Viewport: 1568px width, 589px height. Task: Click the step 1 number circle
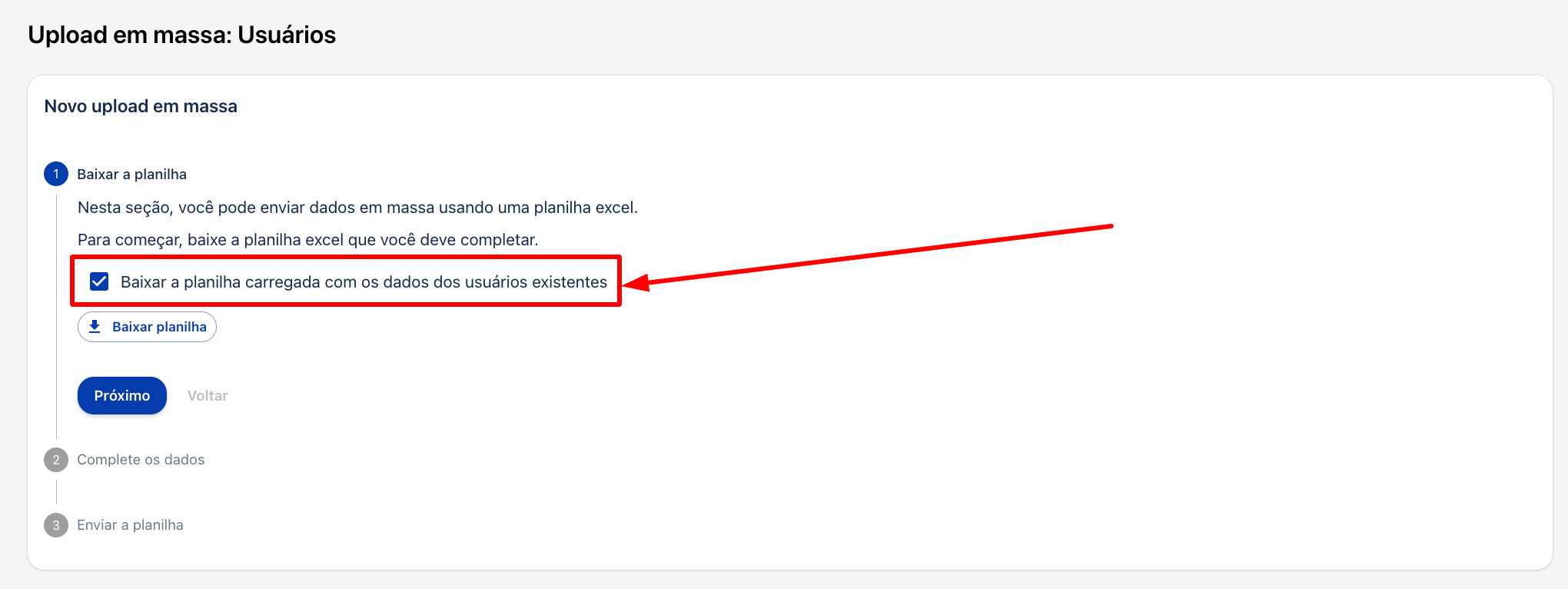56,174
